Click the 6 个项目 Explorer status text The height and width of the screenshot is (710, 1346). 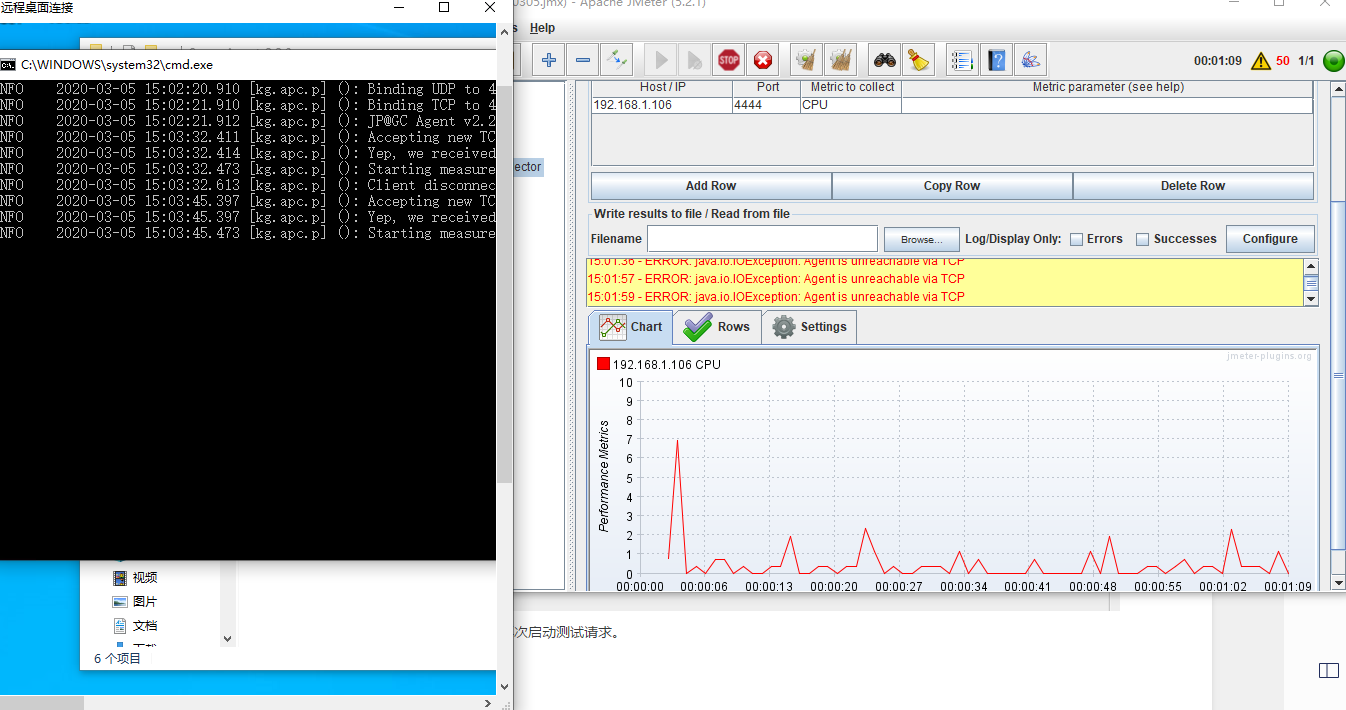(117, 659)
